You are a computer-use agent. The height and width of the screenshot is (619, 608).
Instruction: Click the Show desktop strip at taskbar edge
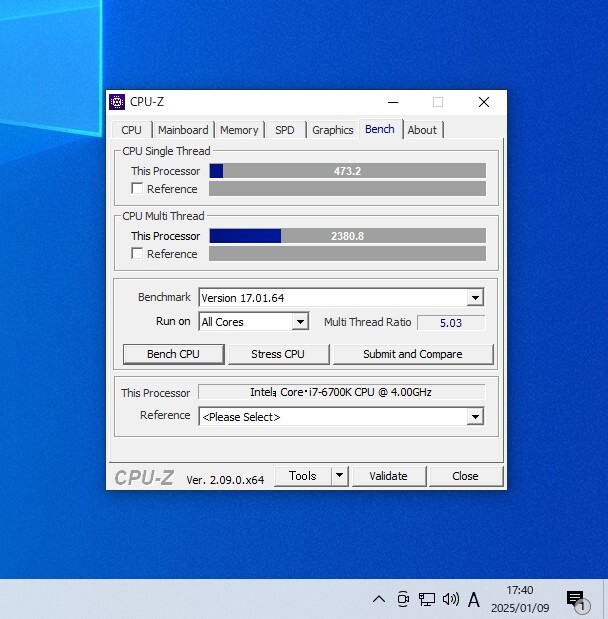(x=605, y=599)
